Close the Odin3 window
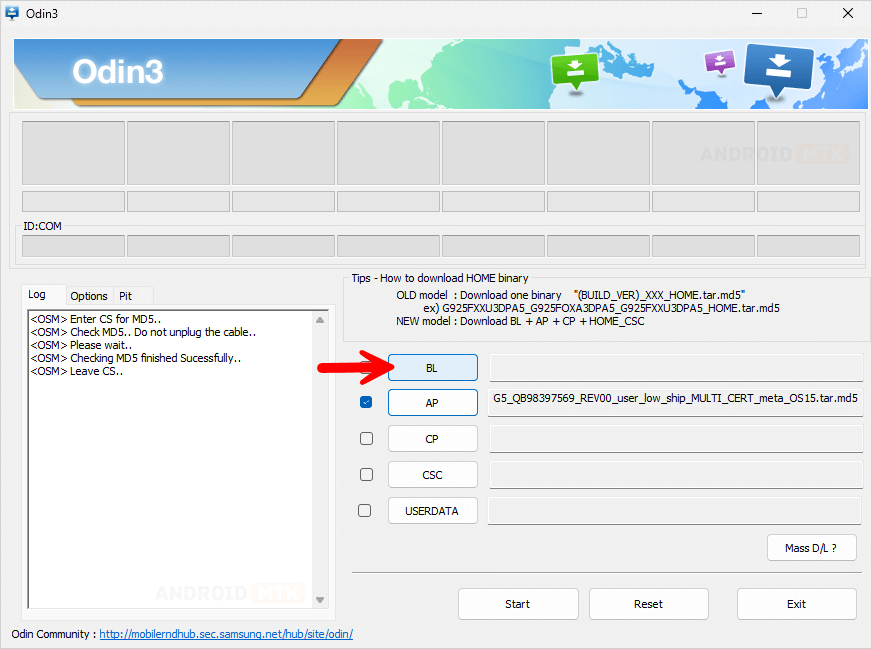The width and height of the screenshot is (872, 649). click(847, 14)
